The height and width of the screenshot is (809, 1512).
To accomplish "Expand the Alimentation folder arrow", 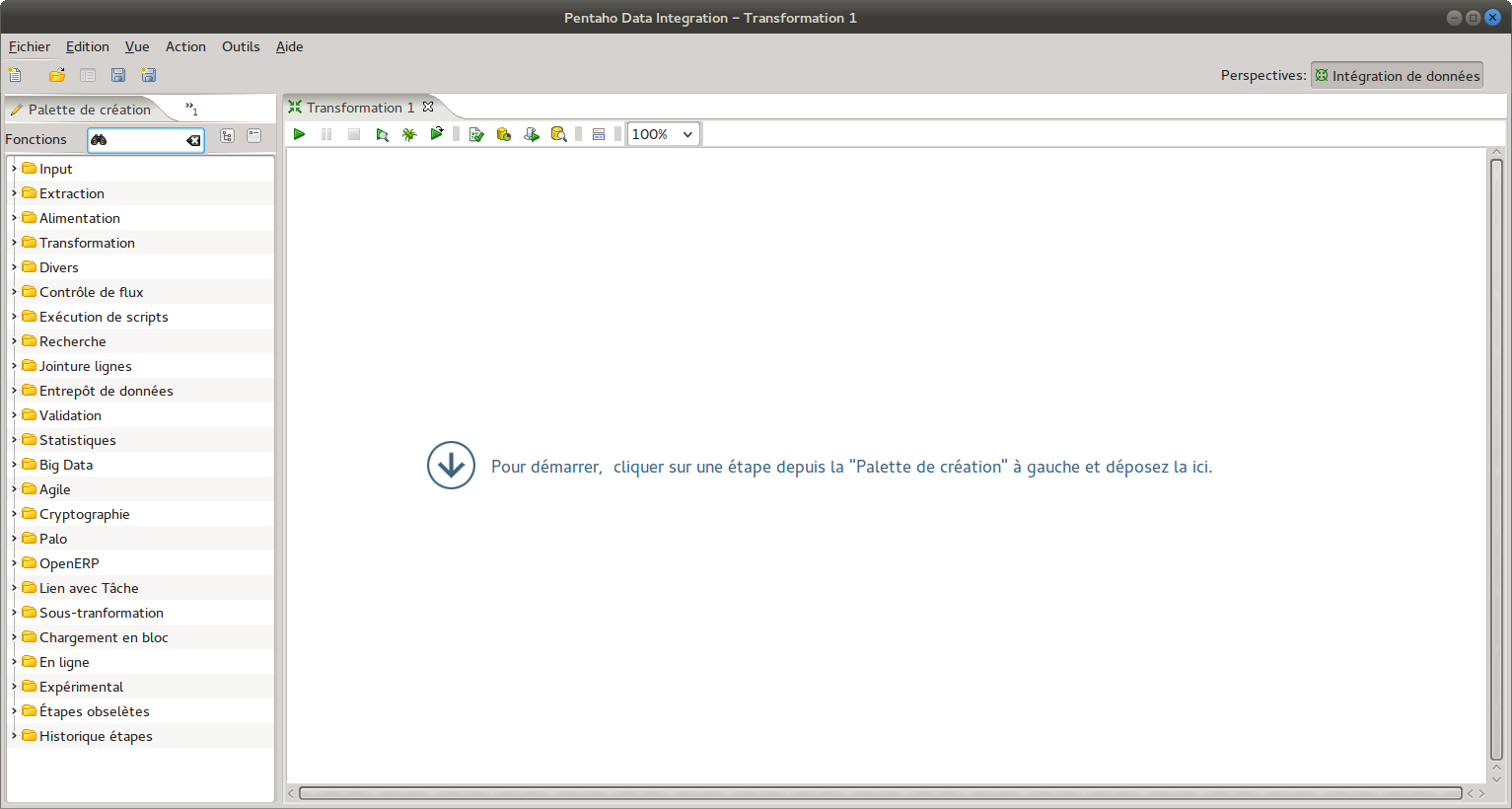I will pos(14,218).
